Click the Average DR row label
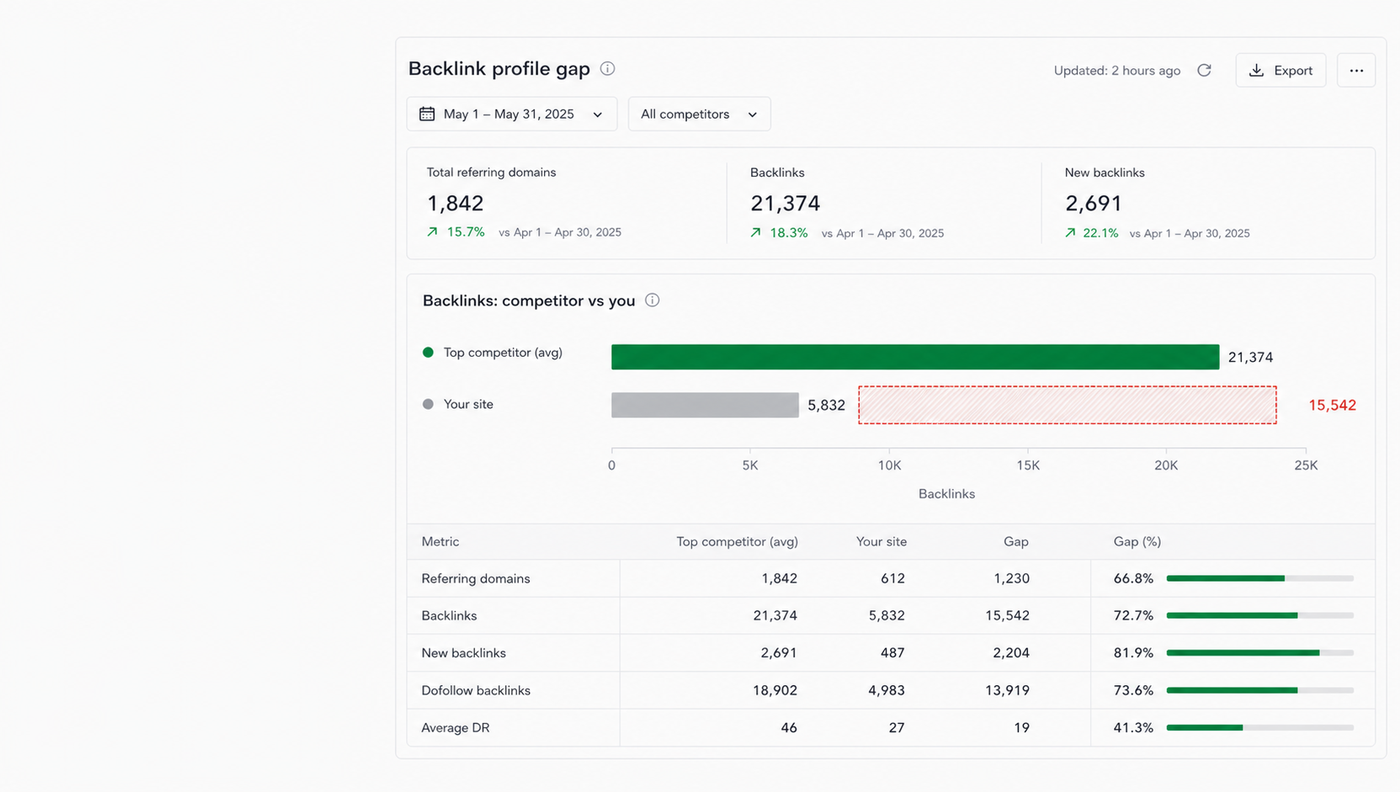 (x=455, y=728)
